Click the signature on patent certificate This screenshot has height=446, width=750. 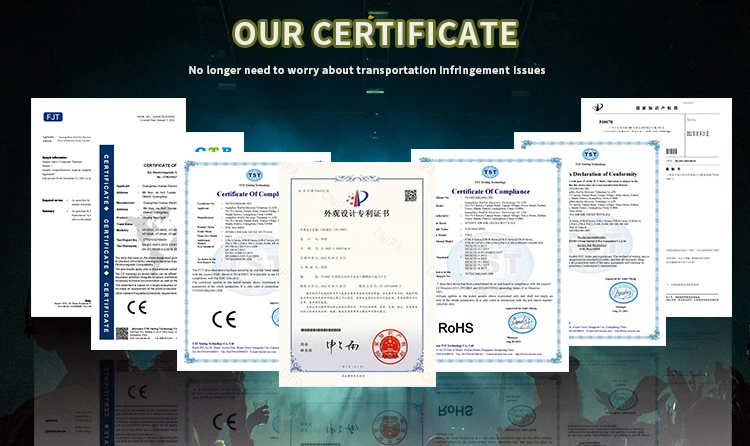(342, 345)
